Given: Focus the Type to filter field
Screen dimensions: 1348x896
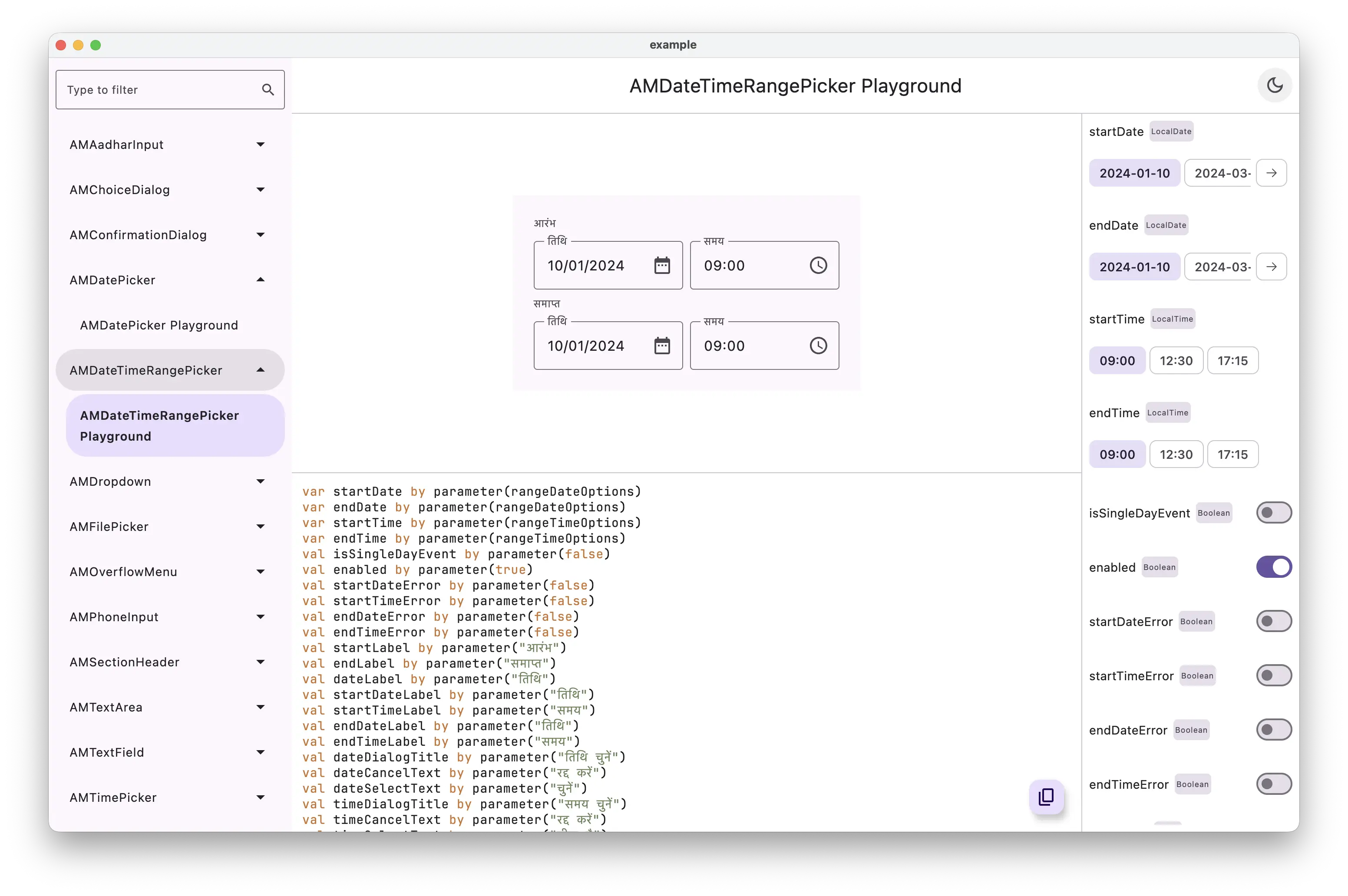Looking at the screenshot, I should pyautogui.click(x=170, y=90).
